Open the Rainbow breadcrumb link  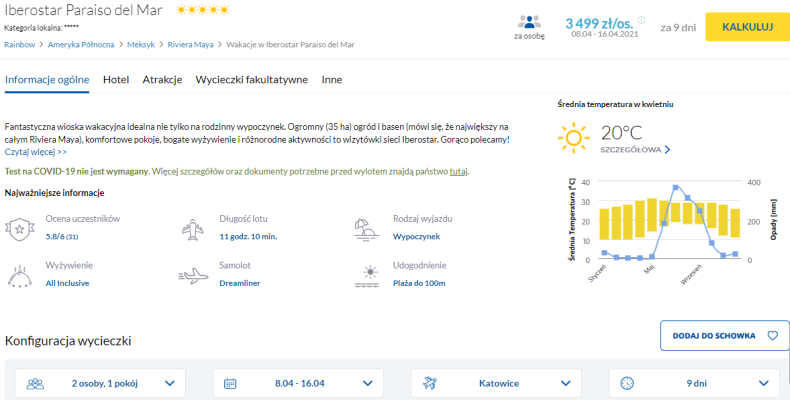[x=20, y=44]
